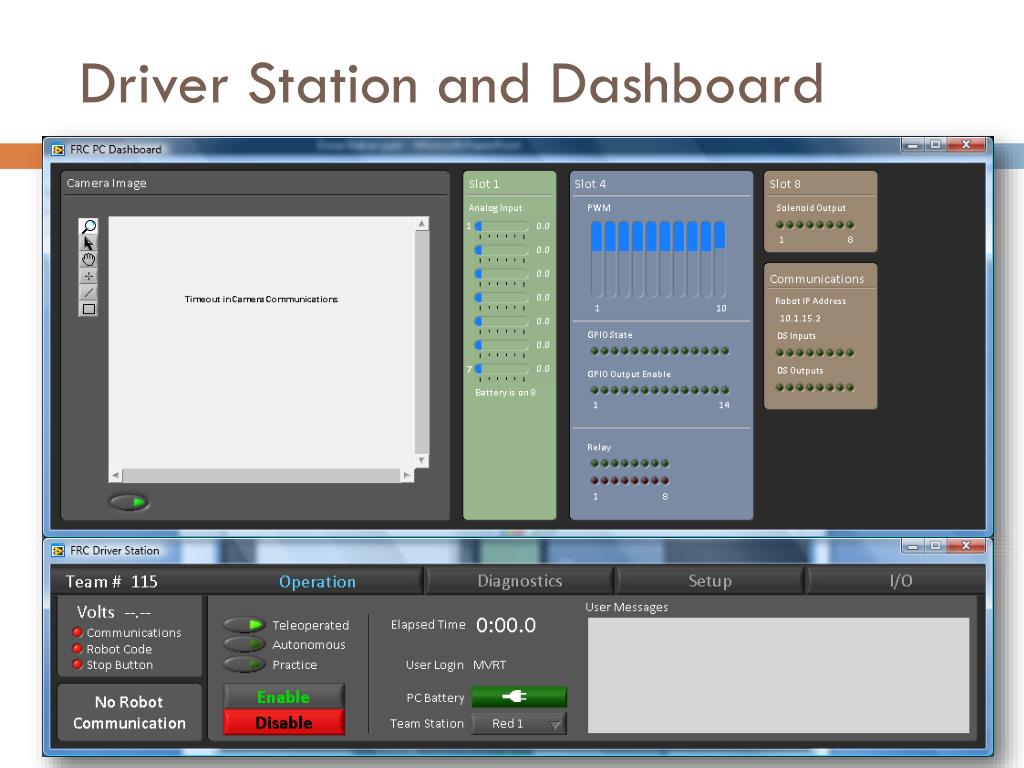Click the camera image vertical scrollbar
Viewport: 1024px width, 768px height.
coord(422,342)
